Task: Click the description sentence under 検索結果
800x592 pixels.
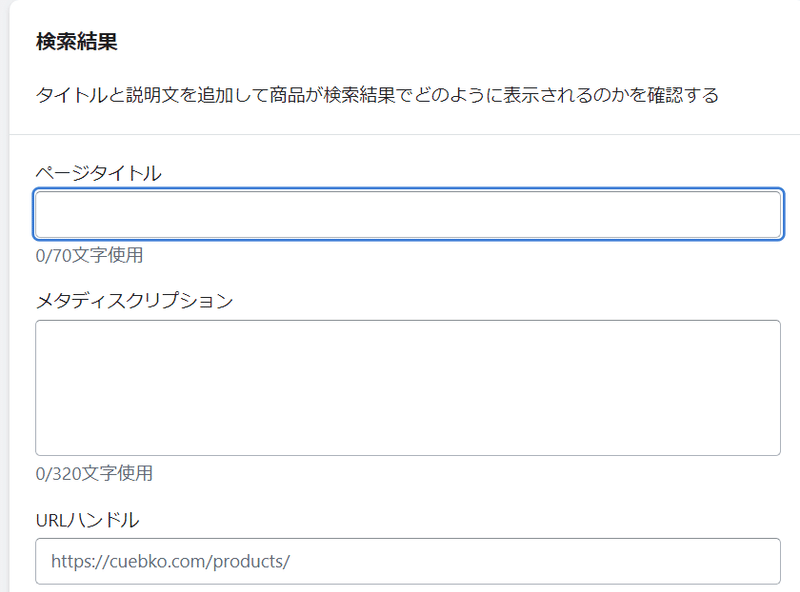Action: 377,96
